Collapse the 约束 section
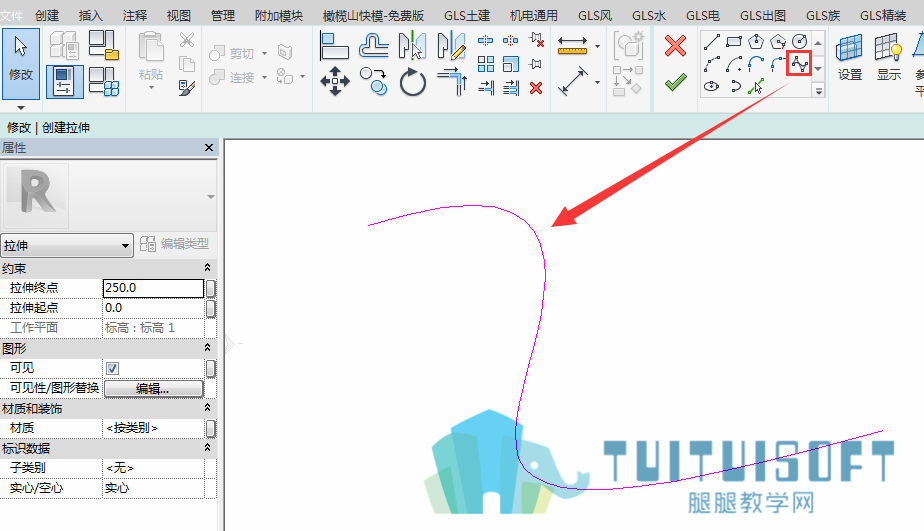 click(207, 268)
